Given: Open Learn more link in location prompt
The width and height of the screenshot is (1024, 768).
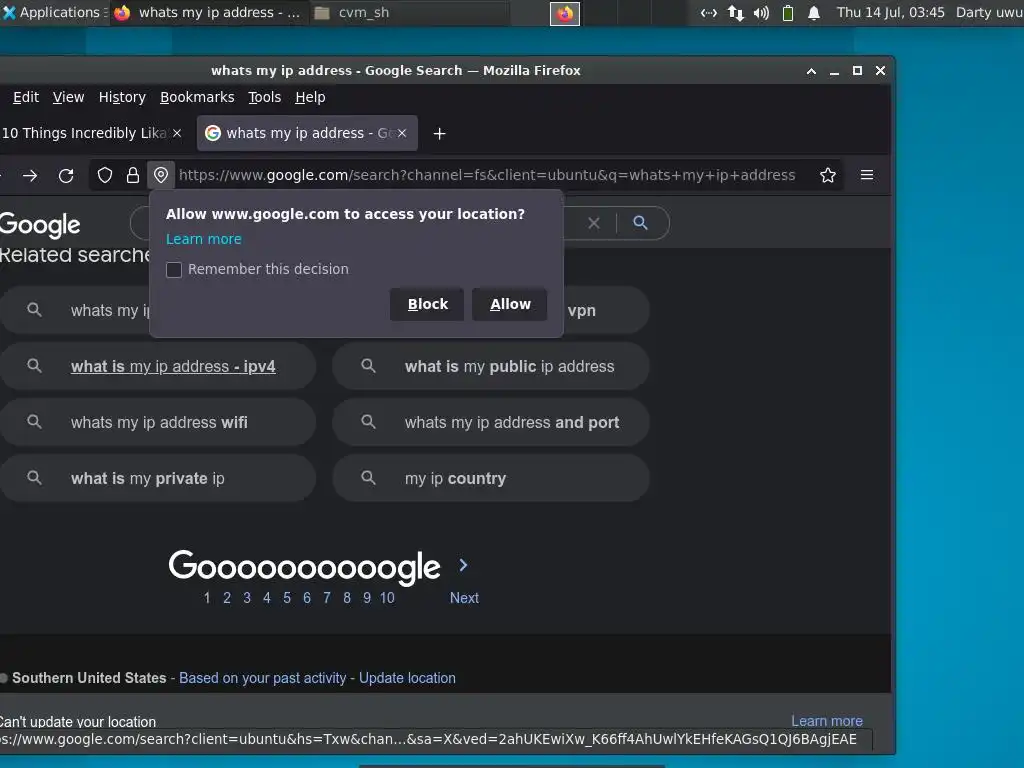Looking at the screenshot, I should coord(204,239).
